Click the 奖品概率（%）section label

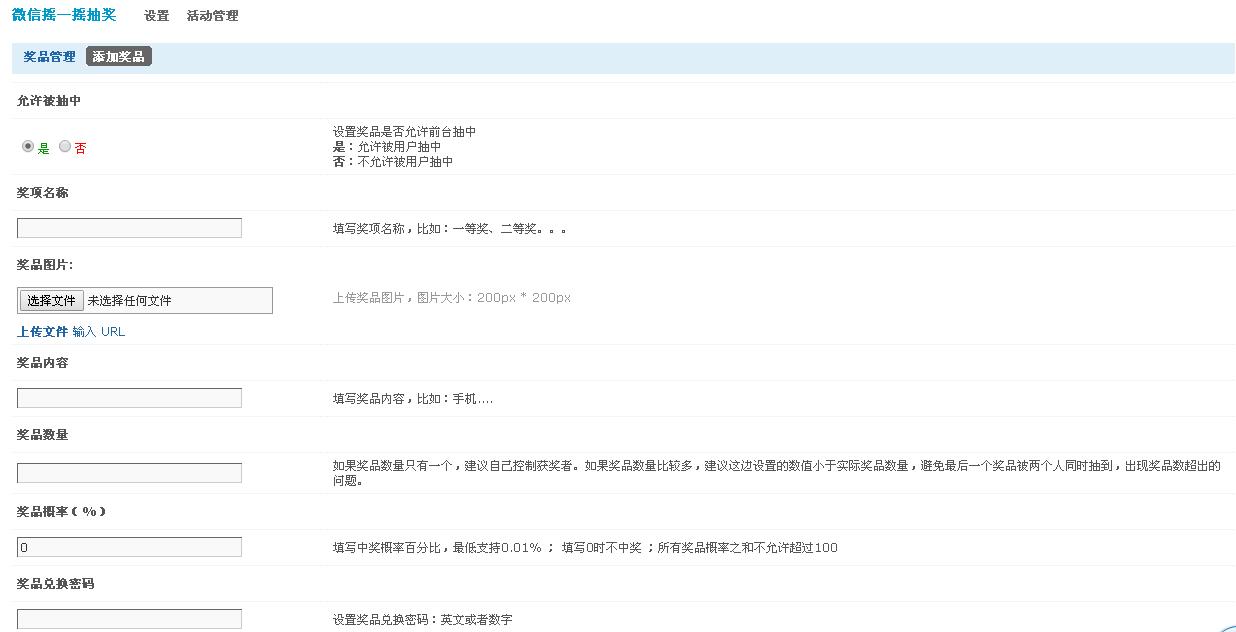point(53,510)
